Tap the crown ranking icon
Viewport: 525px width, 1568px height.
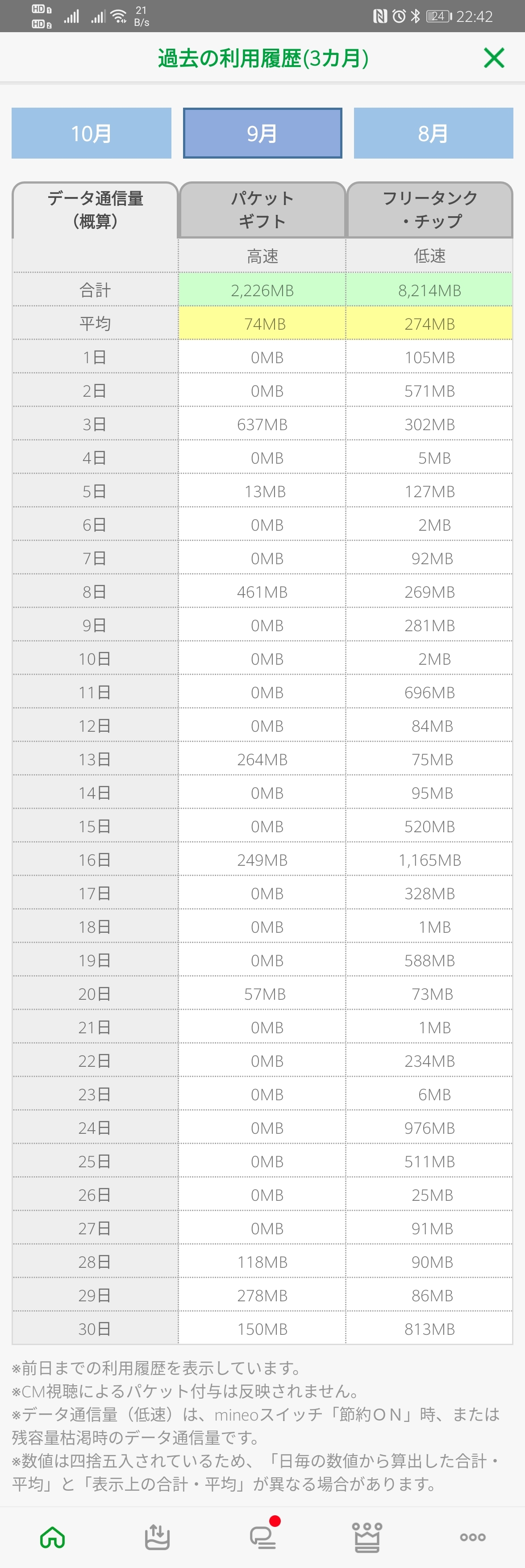(x=368, y=1537)
